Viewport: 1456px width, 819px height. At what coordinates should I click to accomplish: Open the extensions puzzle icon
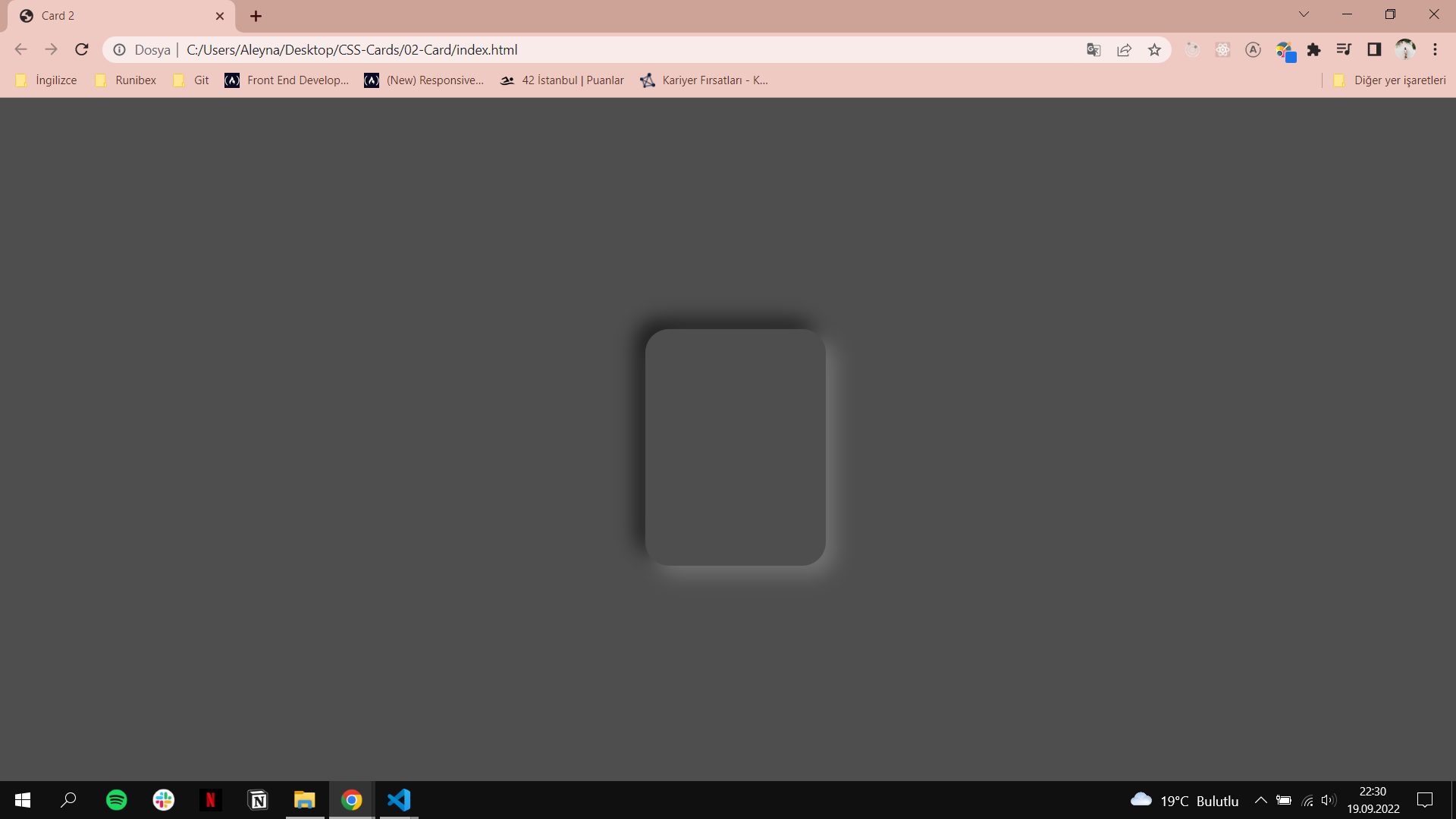point(1314,49)
